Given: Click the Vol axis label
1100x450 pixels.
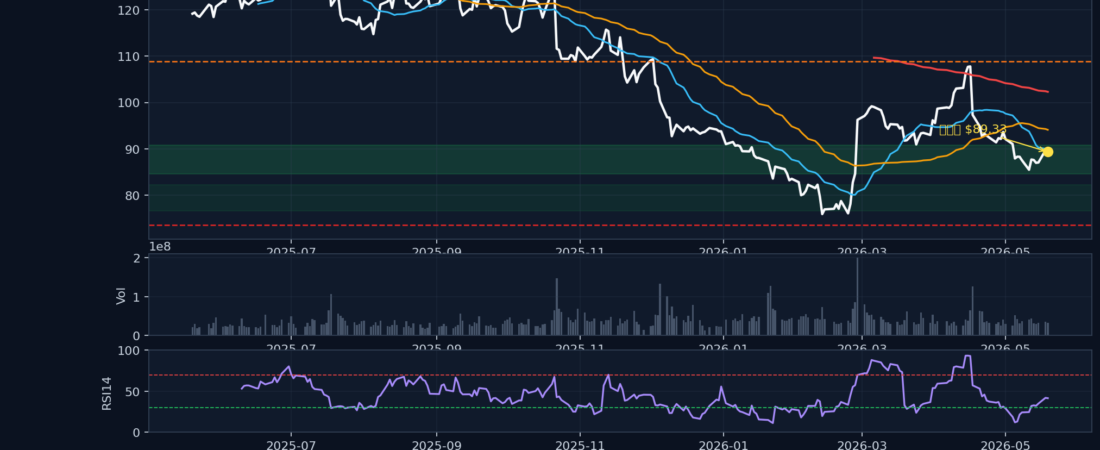Looking at the screenshot, I should pos(121,296).
